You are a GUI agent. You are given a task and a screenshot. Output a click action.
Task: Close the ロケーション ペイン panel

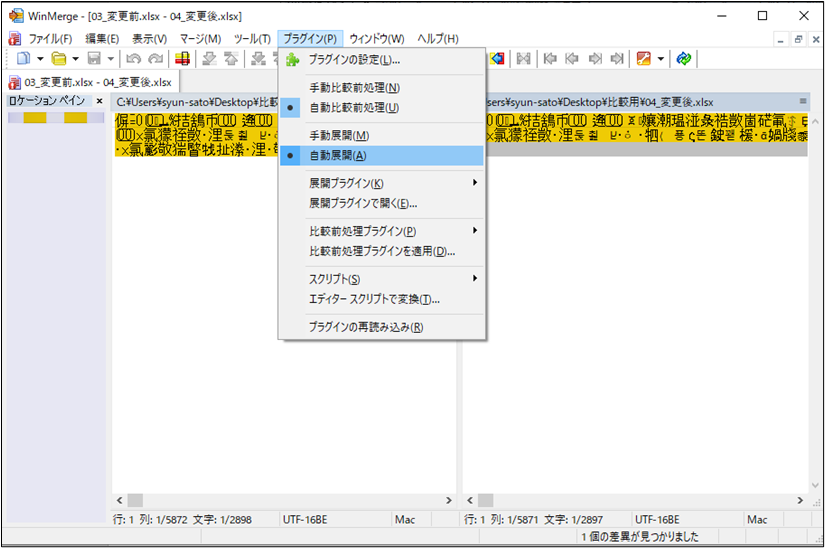coord(99,101)
